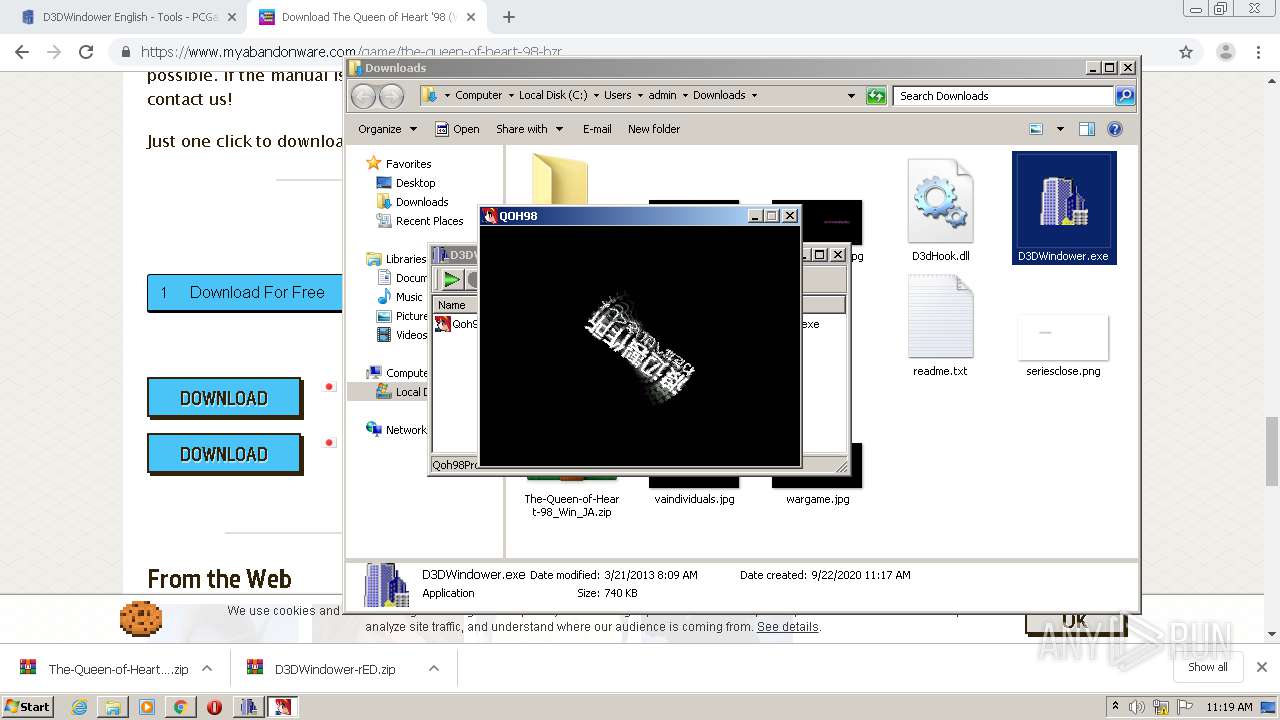Open Internet Explorer from taskbar
Image resolution: width=1280 pixels, height=720 pixels.
(79, 707)
